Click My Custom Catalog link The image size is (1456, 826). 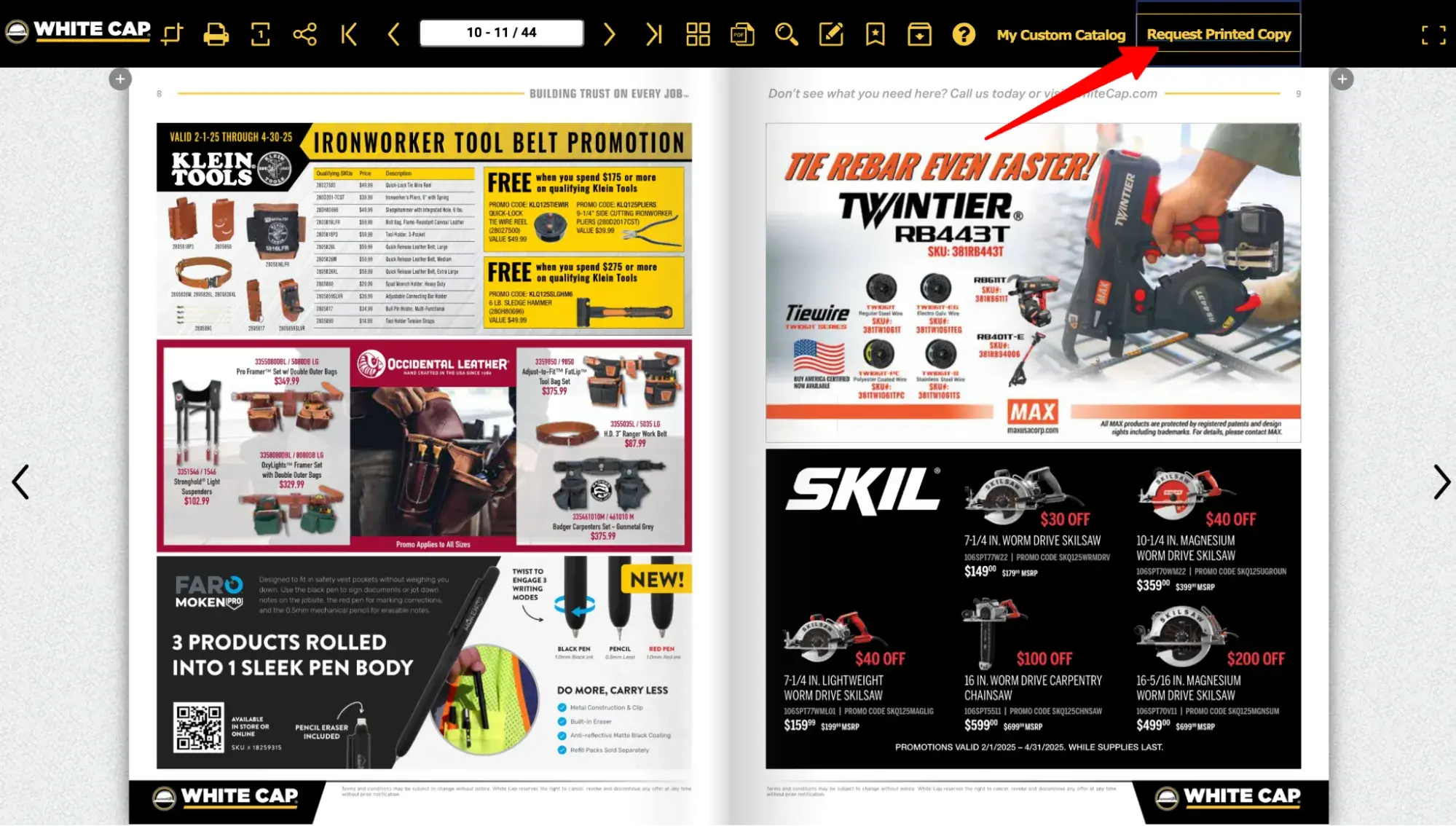pos(1061,34)
